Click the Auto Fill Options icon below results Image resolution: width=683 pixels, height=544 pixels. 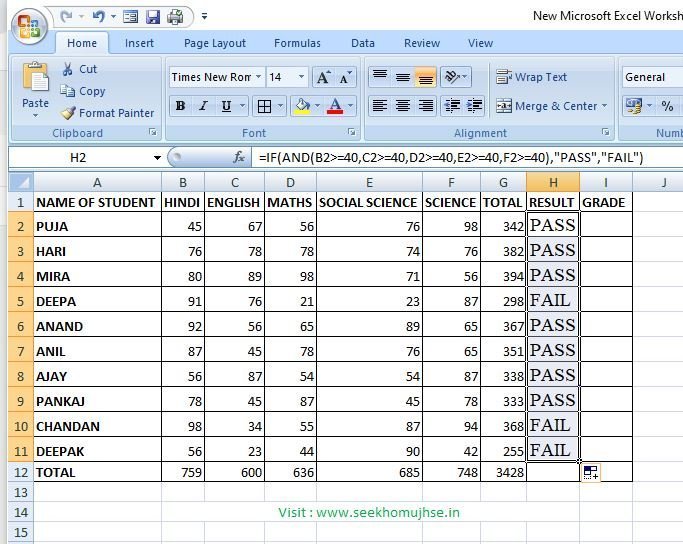(x=590, y=473)
